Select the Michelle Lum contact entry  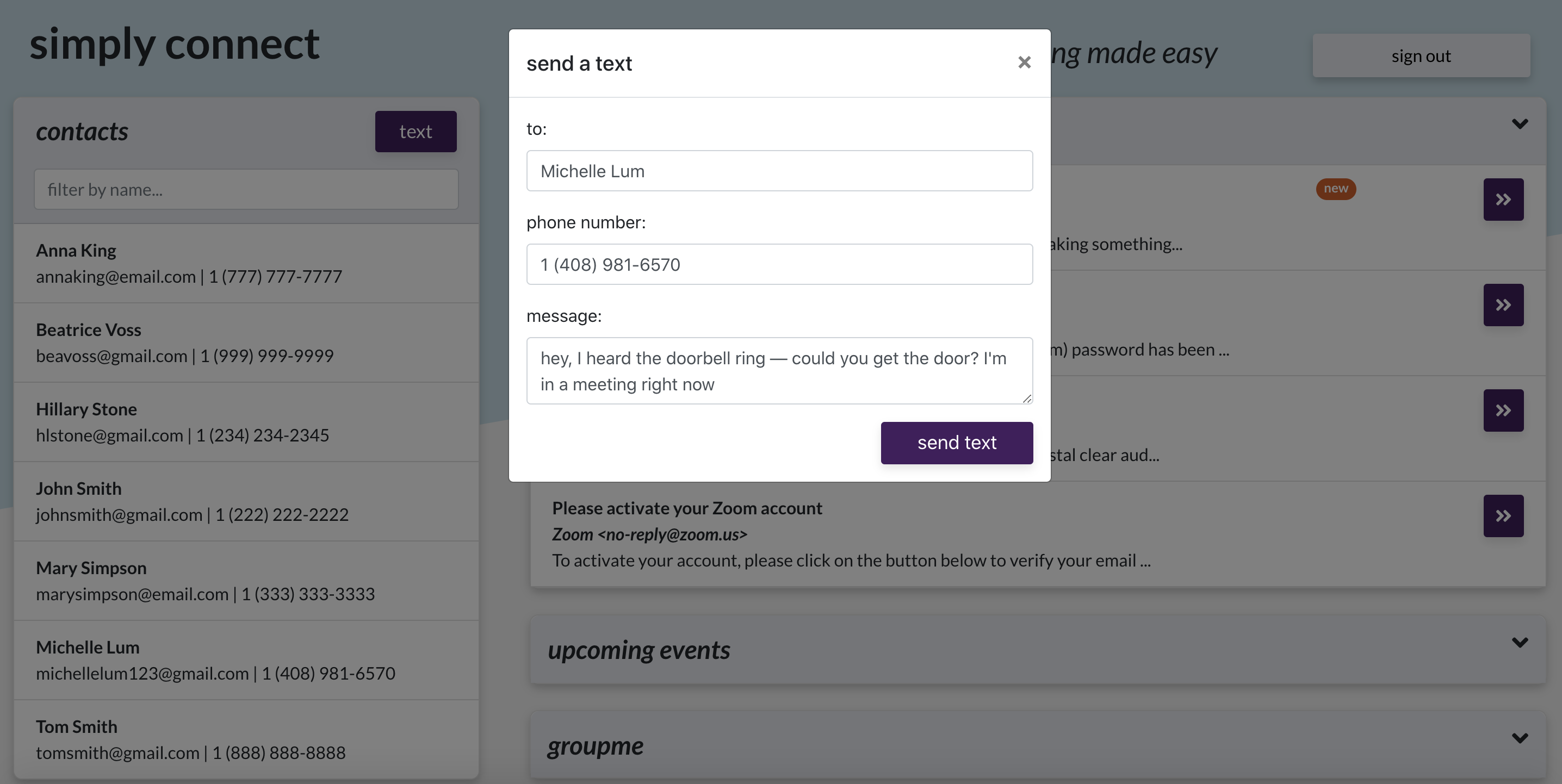click(246, 659)
